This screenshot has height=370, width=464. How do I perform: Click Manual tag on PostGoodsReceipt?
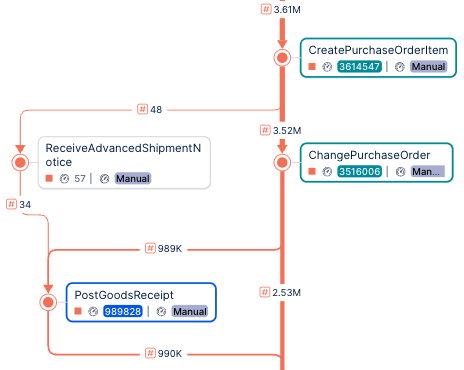pyautogui.click(x=190, y=311)
